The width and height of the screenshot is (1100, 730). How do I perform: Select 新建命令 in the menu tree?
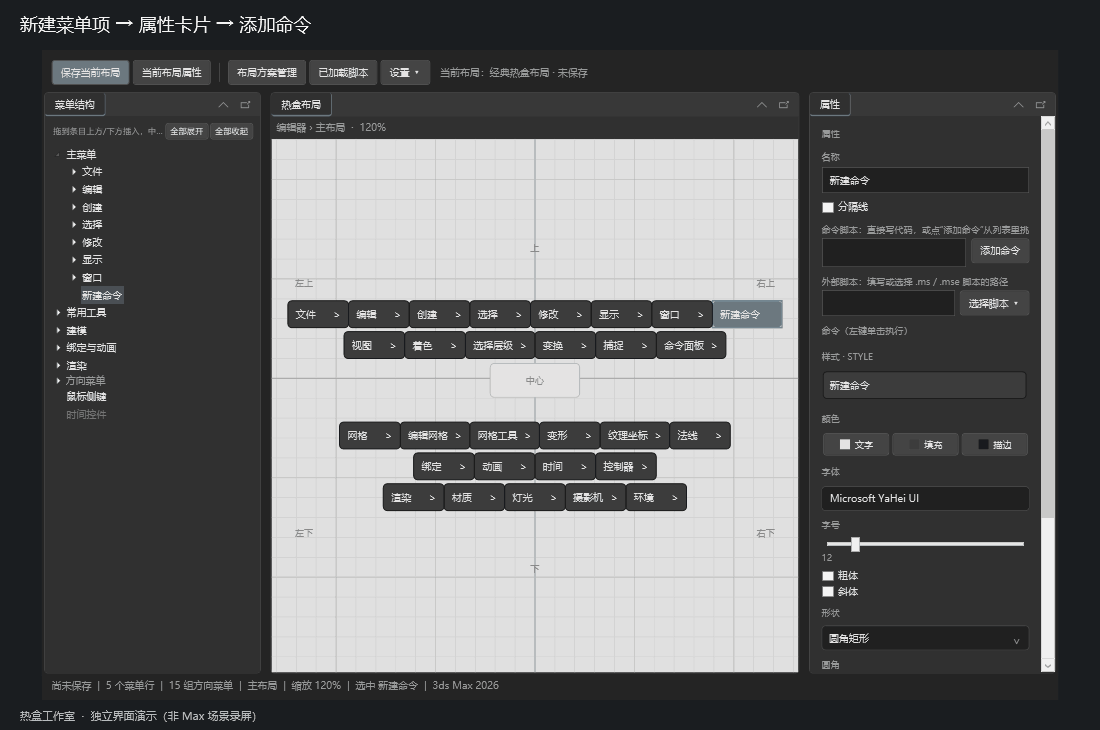[102, 295]
